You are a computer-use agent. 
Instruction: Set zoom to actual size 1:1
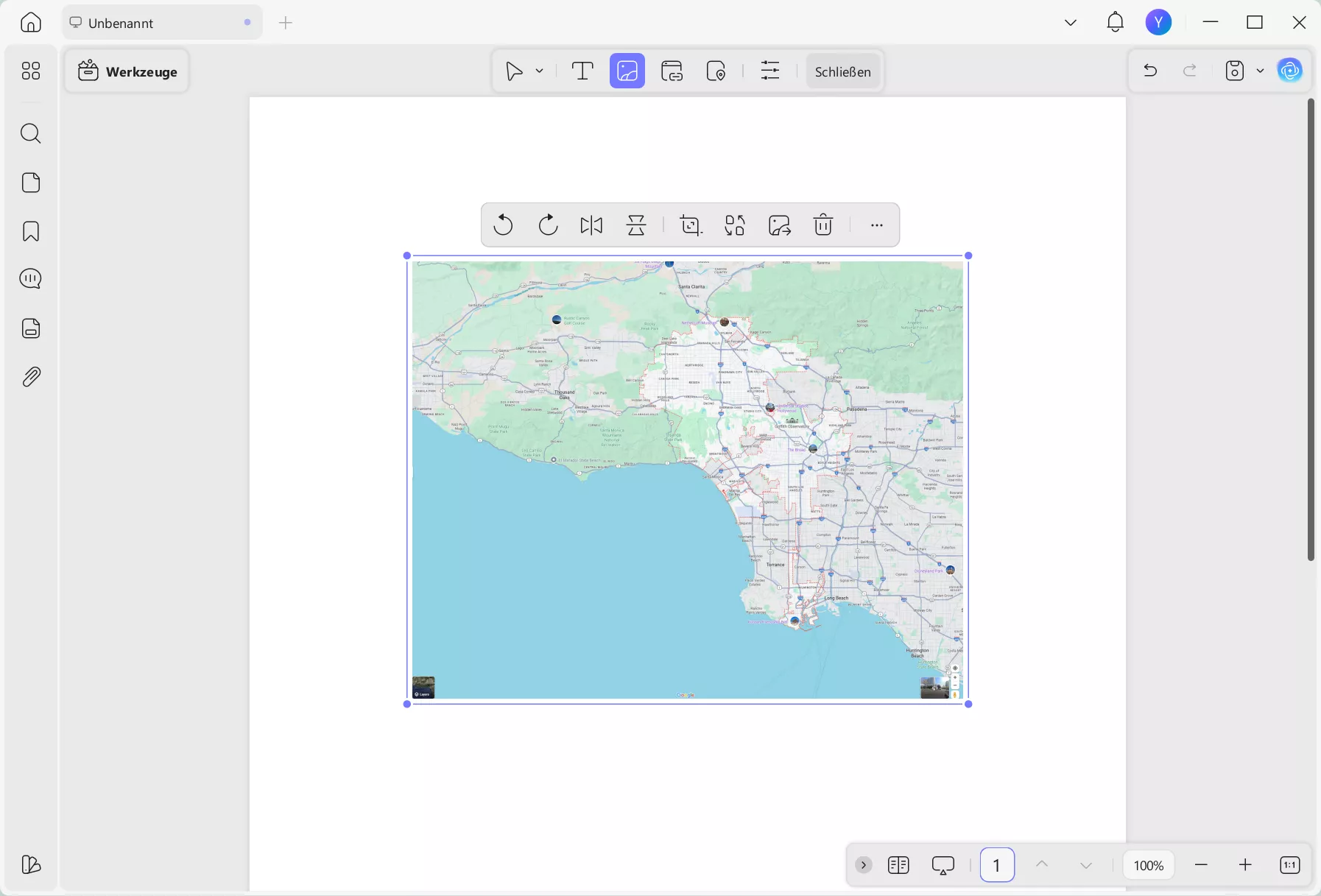(x=1290, y=865)
